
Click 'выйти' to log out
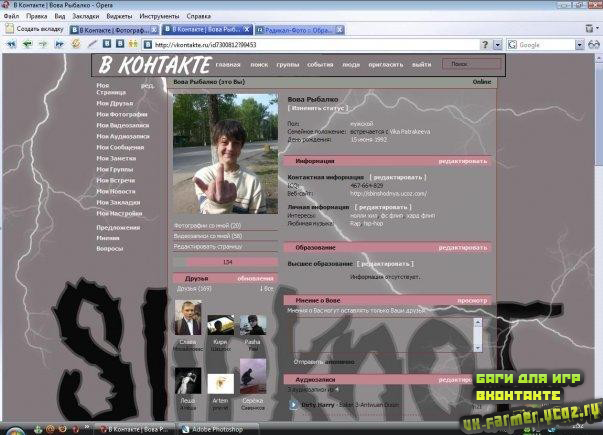[421, 65]
